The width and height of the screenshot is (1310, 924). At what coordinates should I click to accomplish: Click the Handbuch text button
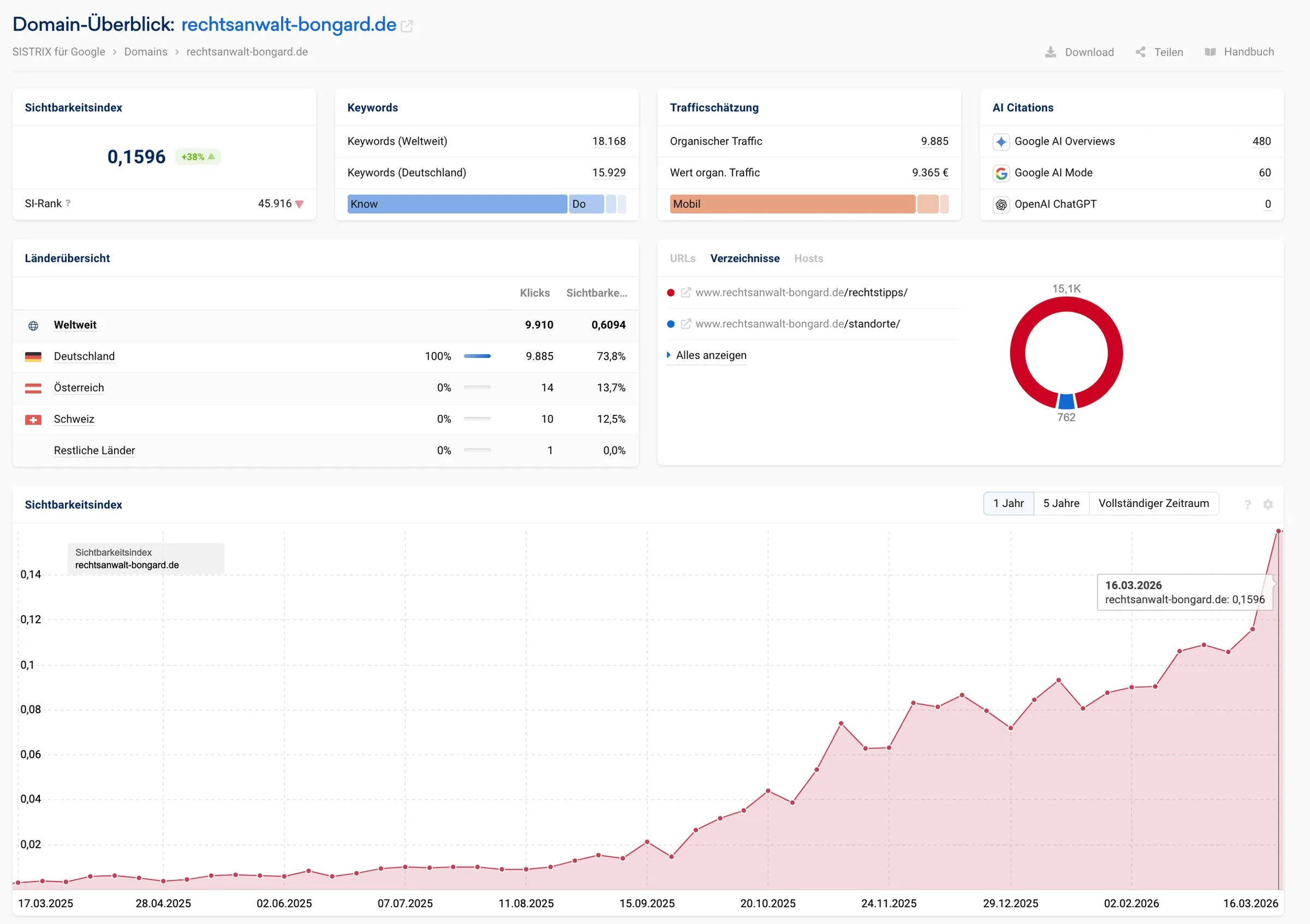pyautogui.click(x=1249, y=52)
